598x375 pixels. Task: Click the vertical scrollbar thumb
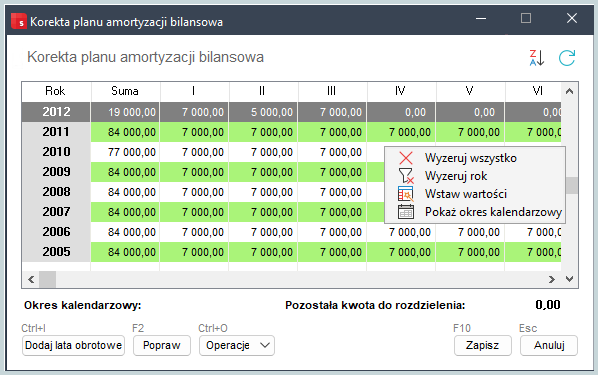571,185
